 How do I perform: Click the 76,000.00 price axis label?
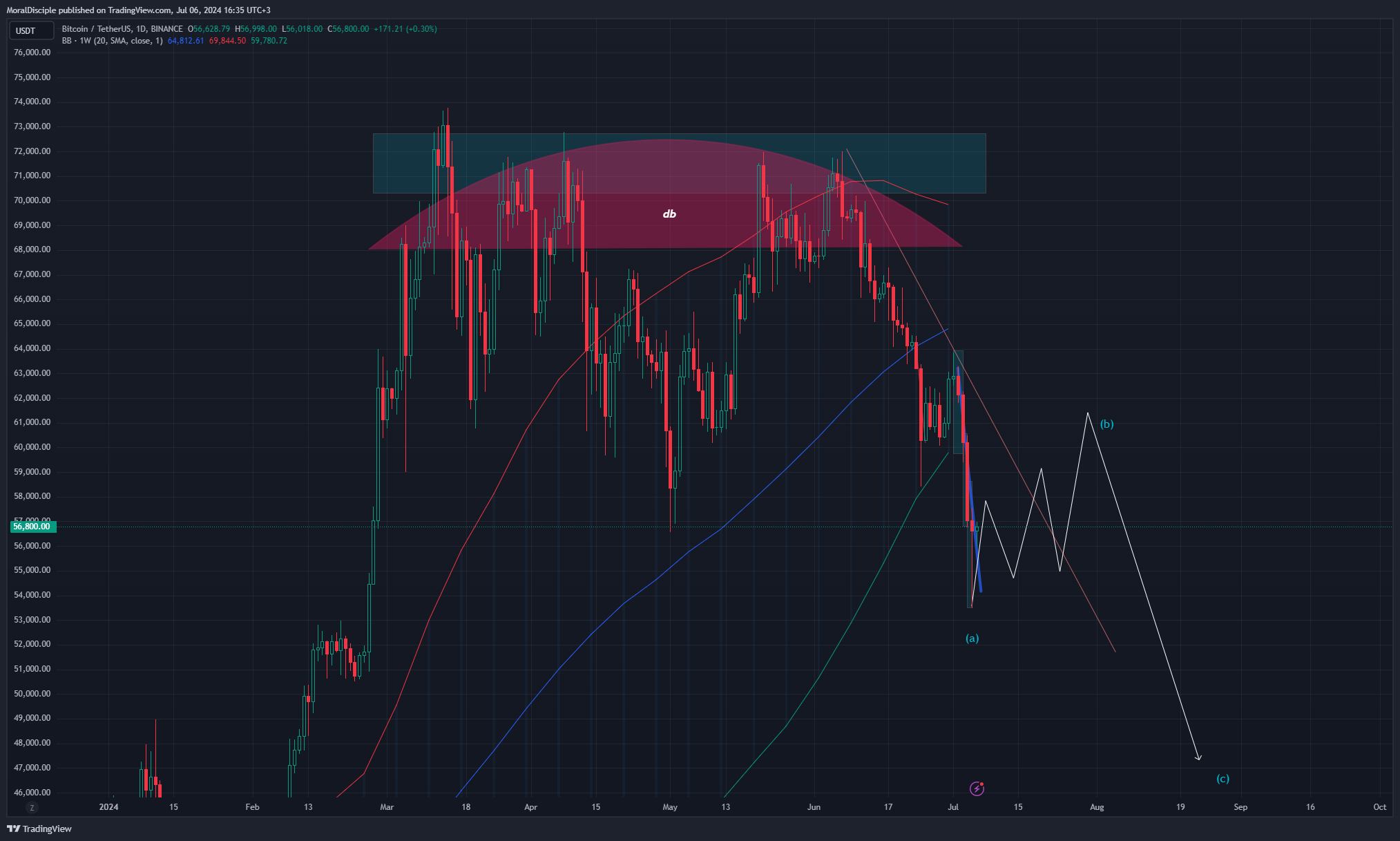click(32, 53)
